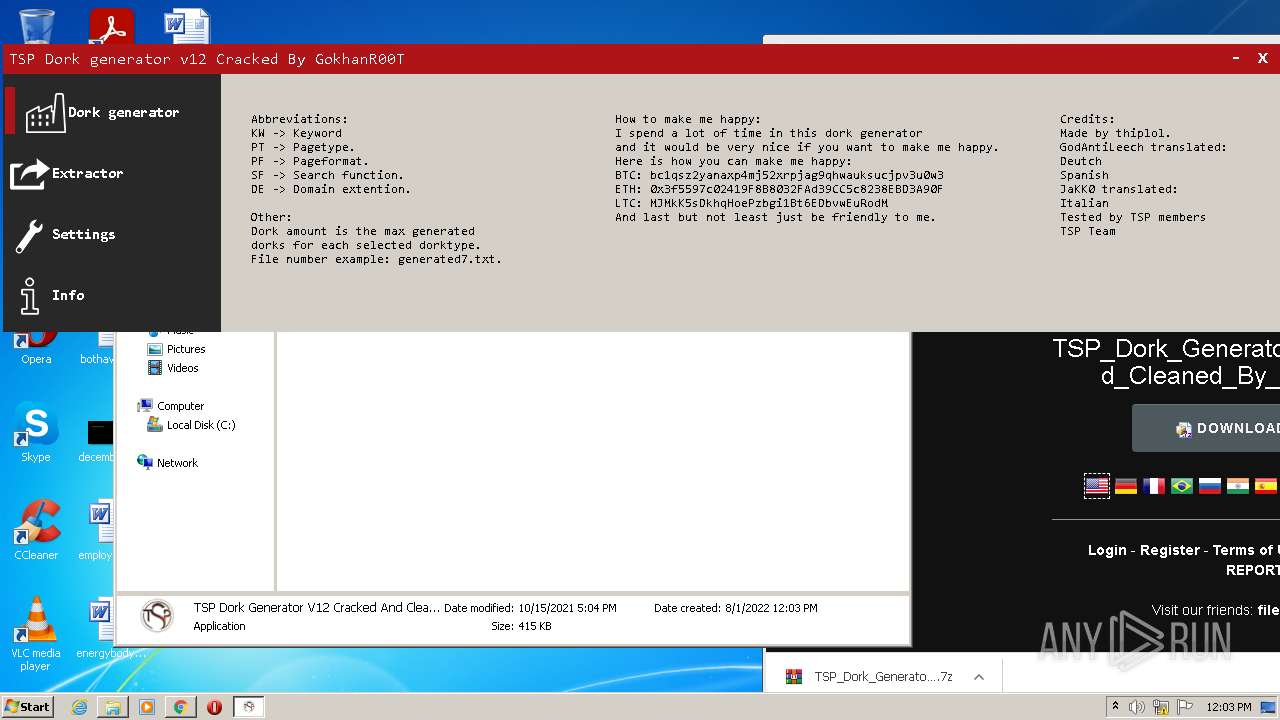Open the Register link on web page
The width and height of the screenshot is (1280, 720).
[x=1170, y=550]
